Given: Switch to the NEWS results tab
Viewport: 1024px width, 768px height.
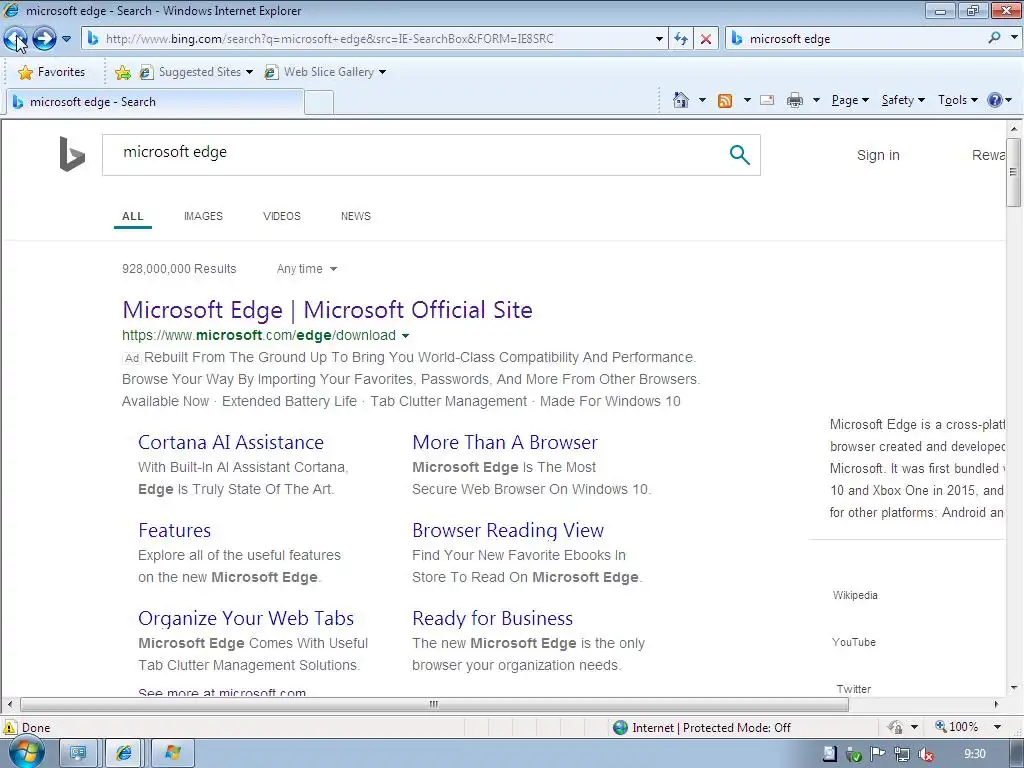Looking at the screenshot, I should point(355,216).
